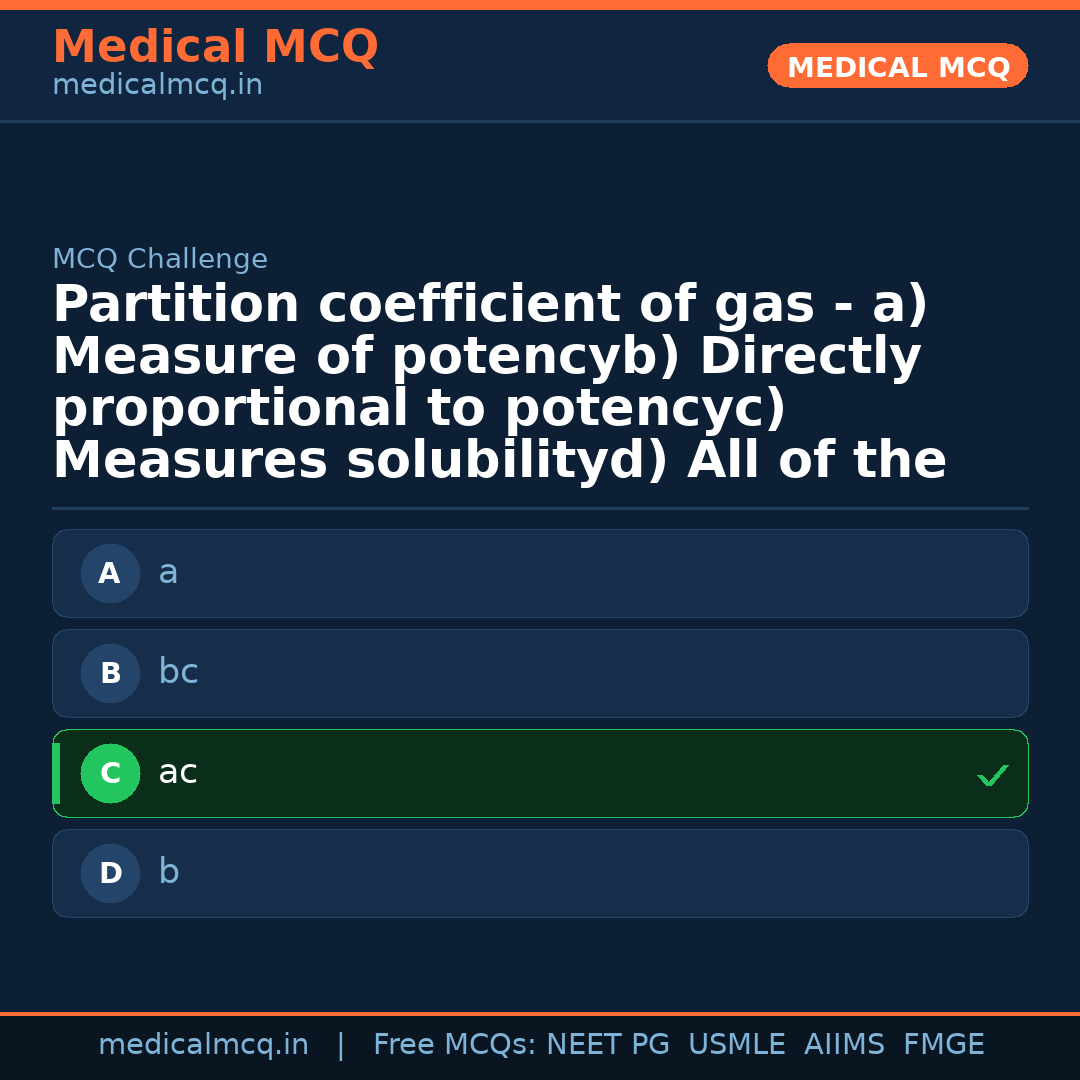Select the circular A option badge
This screenshot has height=1080, width=1080.
110,573
